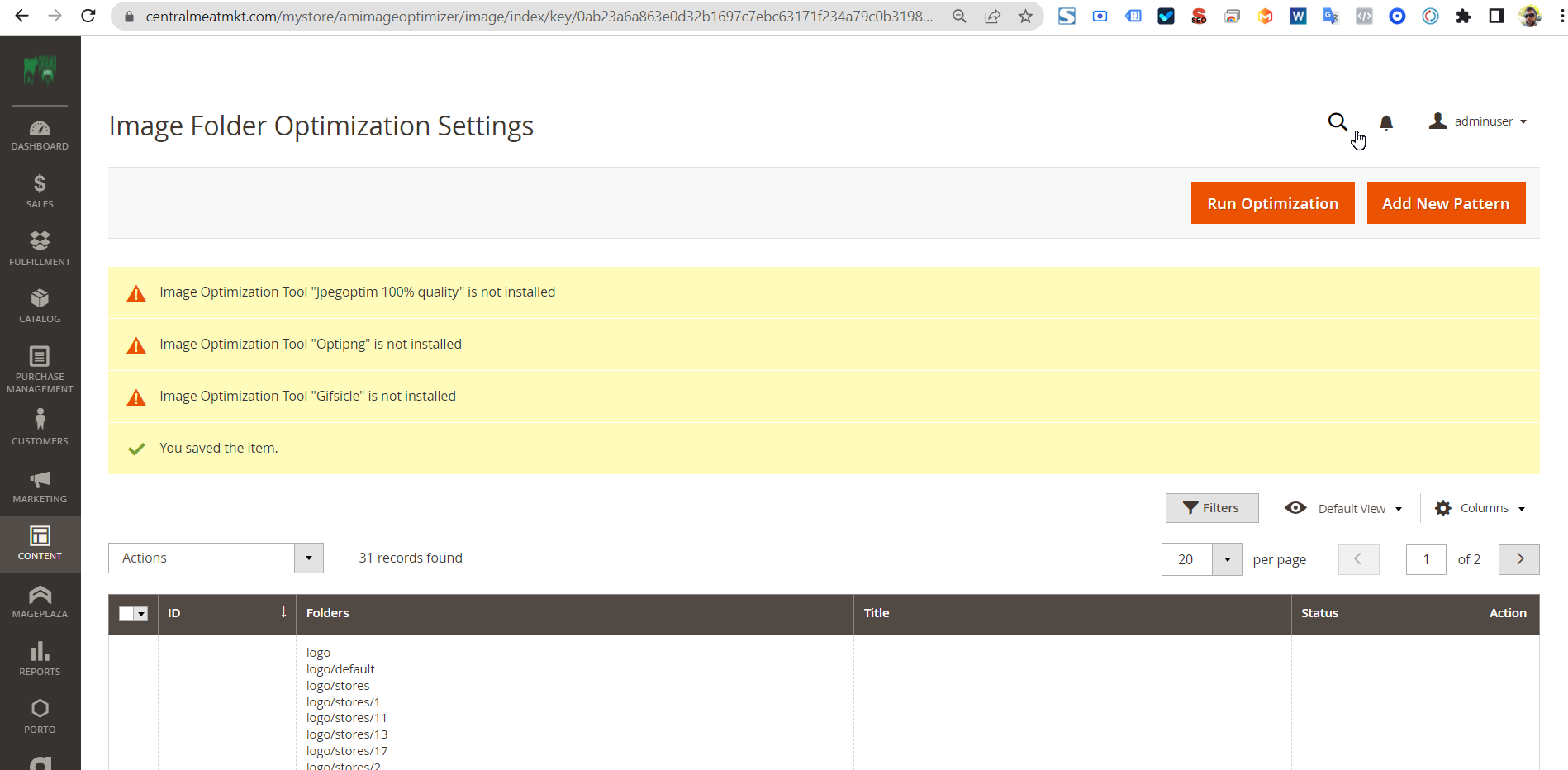
Task: Go to Sales in sidebar
Action: pyautogui.click(x=40, y=191)
